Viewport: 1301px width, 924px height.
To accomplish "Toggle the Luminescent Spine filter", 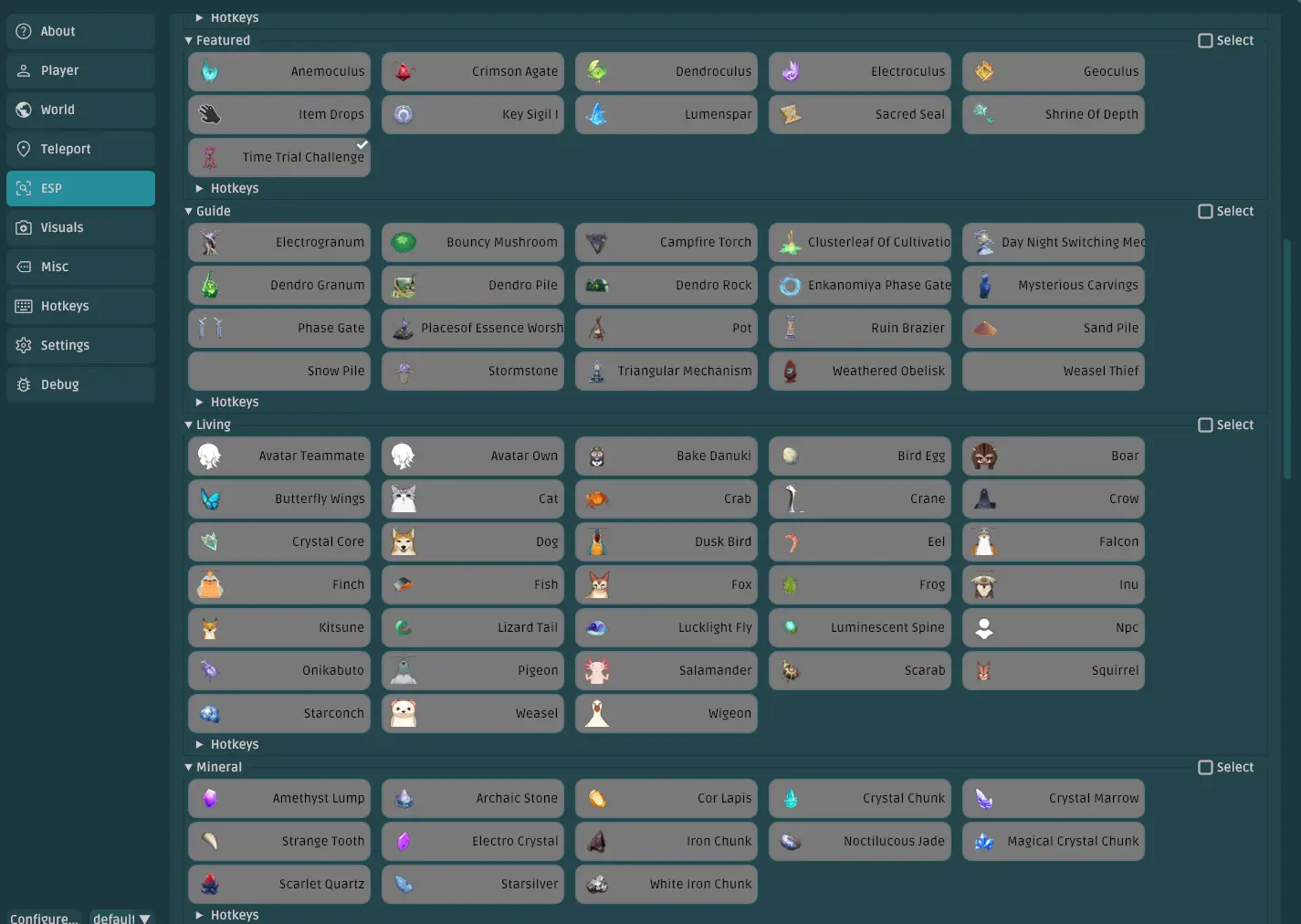I will 860,627.
